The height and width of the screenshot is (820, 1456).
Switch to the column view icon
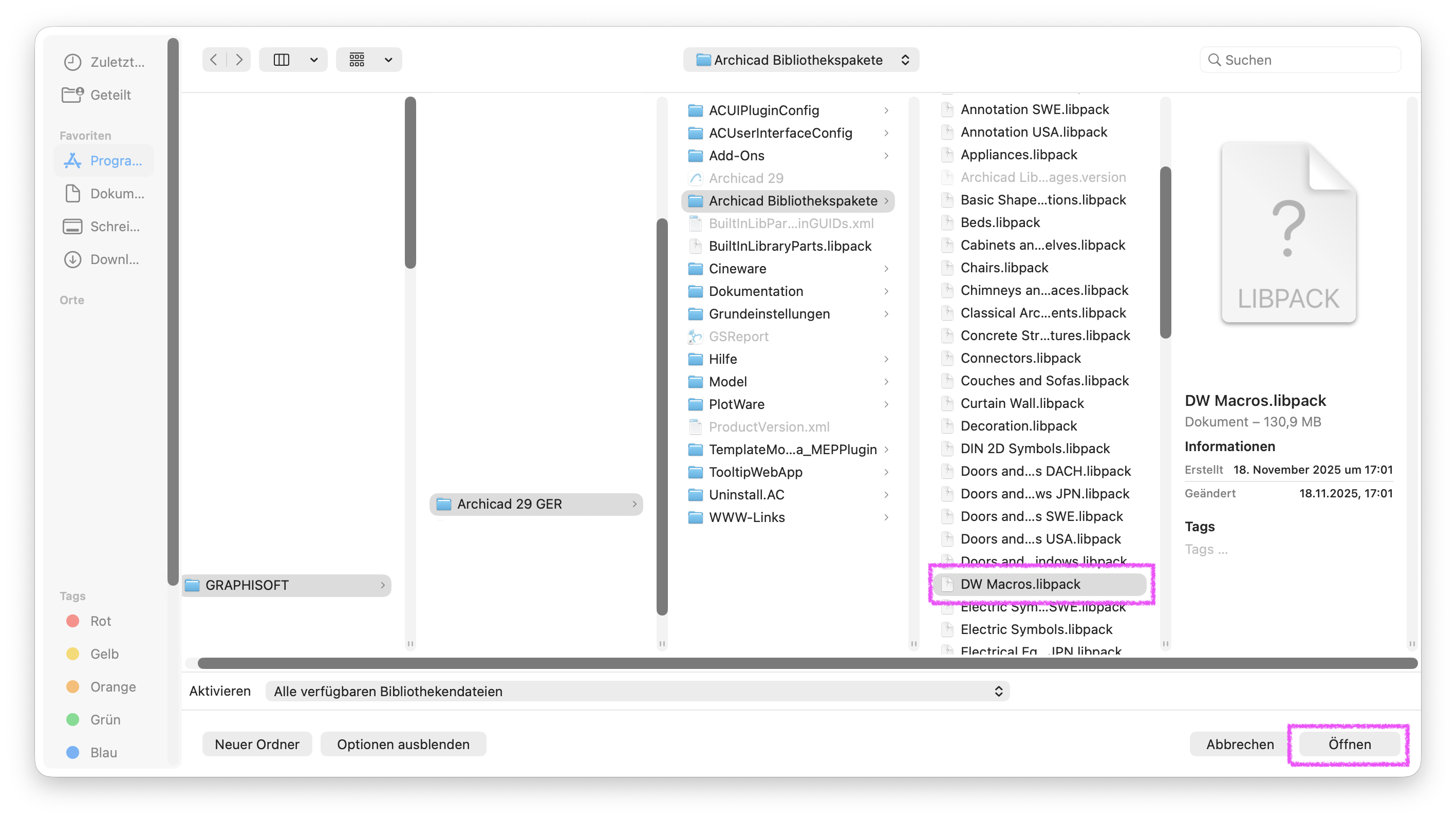282,60
